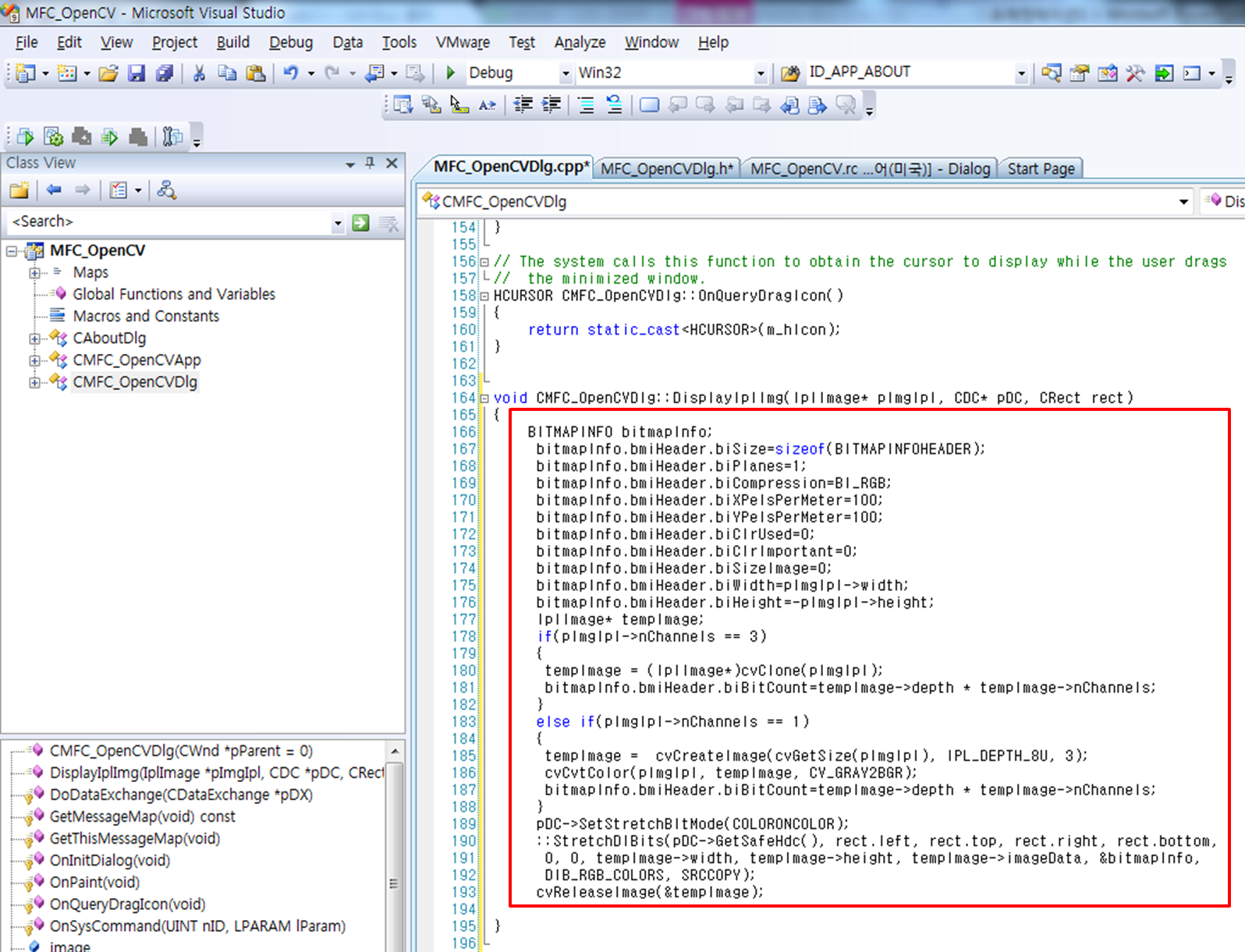Click the Class View Settings icon
This screenshot has width=1245, height=952.
coord(119,189)
